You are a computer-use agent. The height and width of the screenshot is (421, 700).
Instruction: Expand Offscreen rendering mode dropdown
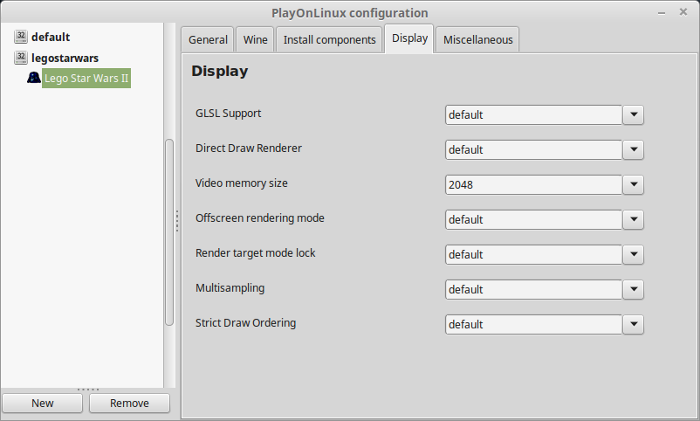(x=633, y=219)
